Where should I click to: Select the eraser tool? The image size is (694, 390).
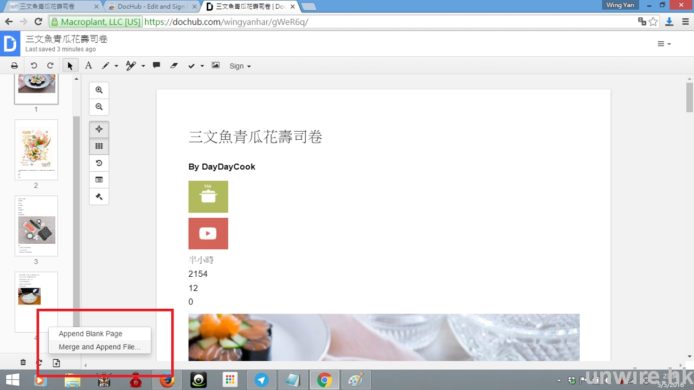tap(174, 66)
